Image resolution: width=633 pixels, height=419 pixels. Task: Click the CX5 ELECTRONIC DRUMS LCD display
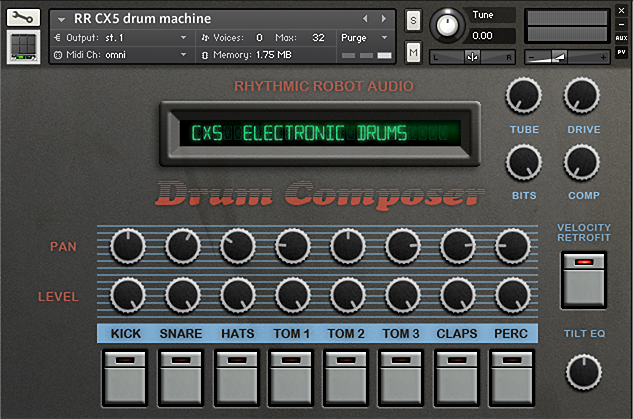320,133
